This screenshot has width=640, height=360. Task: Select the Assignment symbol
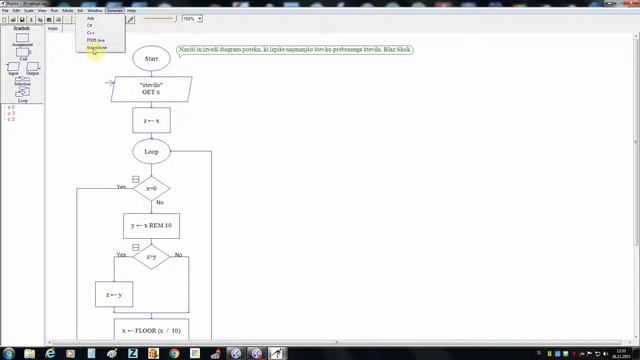click(22, 40)
